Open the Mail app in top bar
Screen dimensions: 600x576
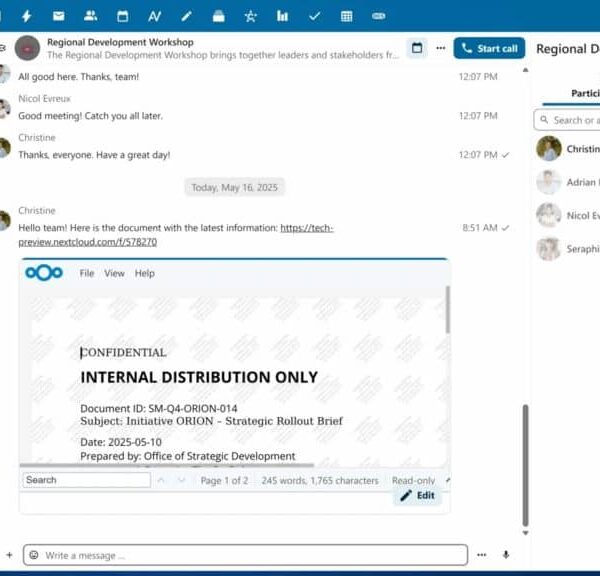coord(59,16)
